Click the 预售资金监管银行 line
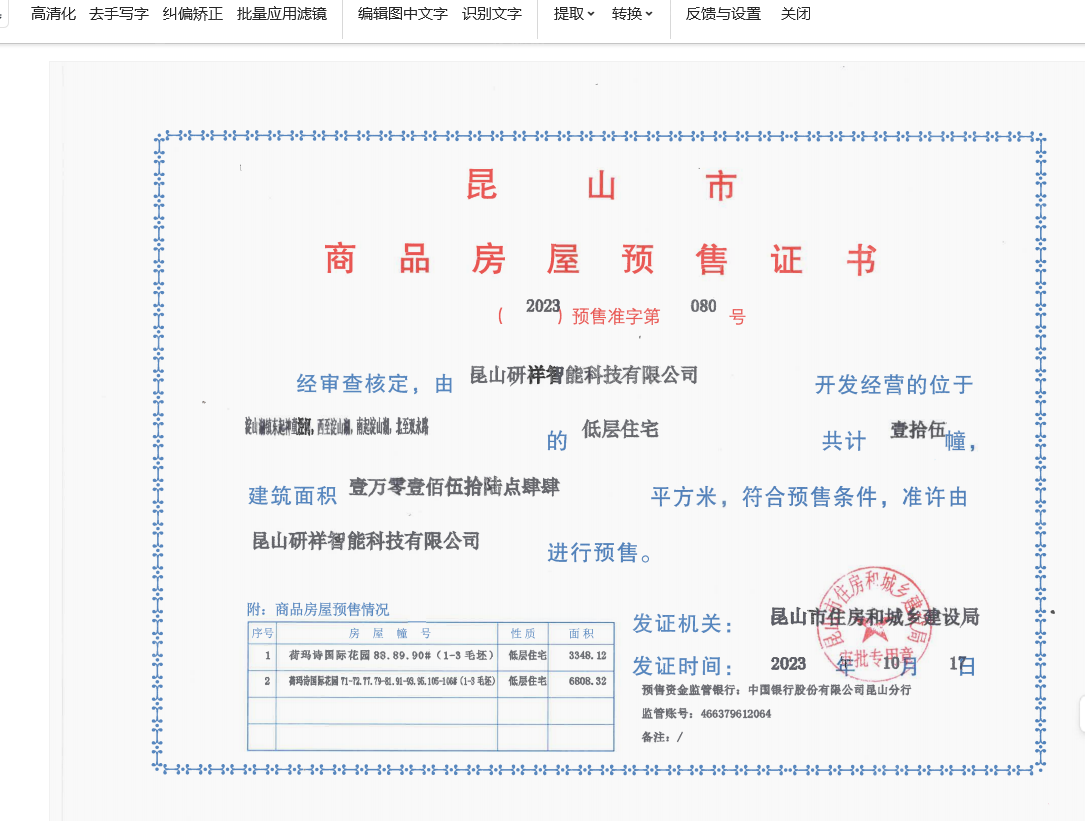The width and height of the screenshot is (1085, 821). [776, 690]
